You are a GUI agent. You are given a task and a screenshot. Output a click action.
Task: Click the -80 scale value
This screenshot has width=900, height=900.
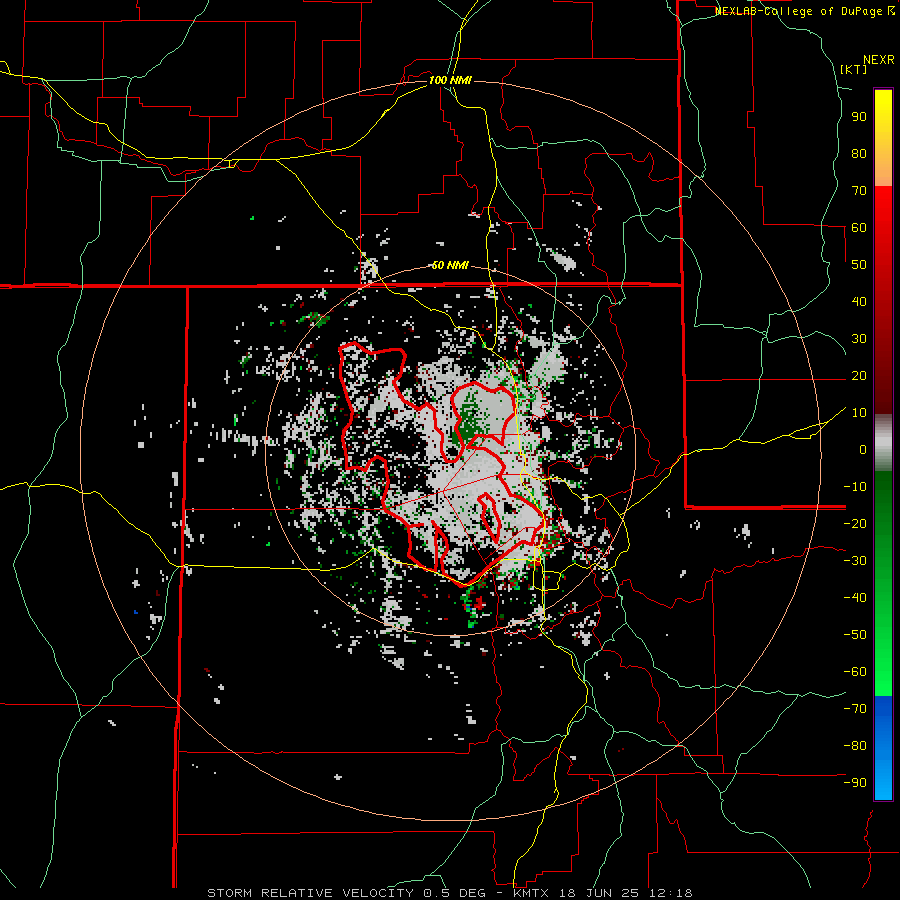855,746
